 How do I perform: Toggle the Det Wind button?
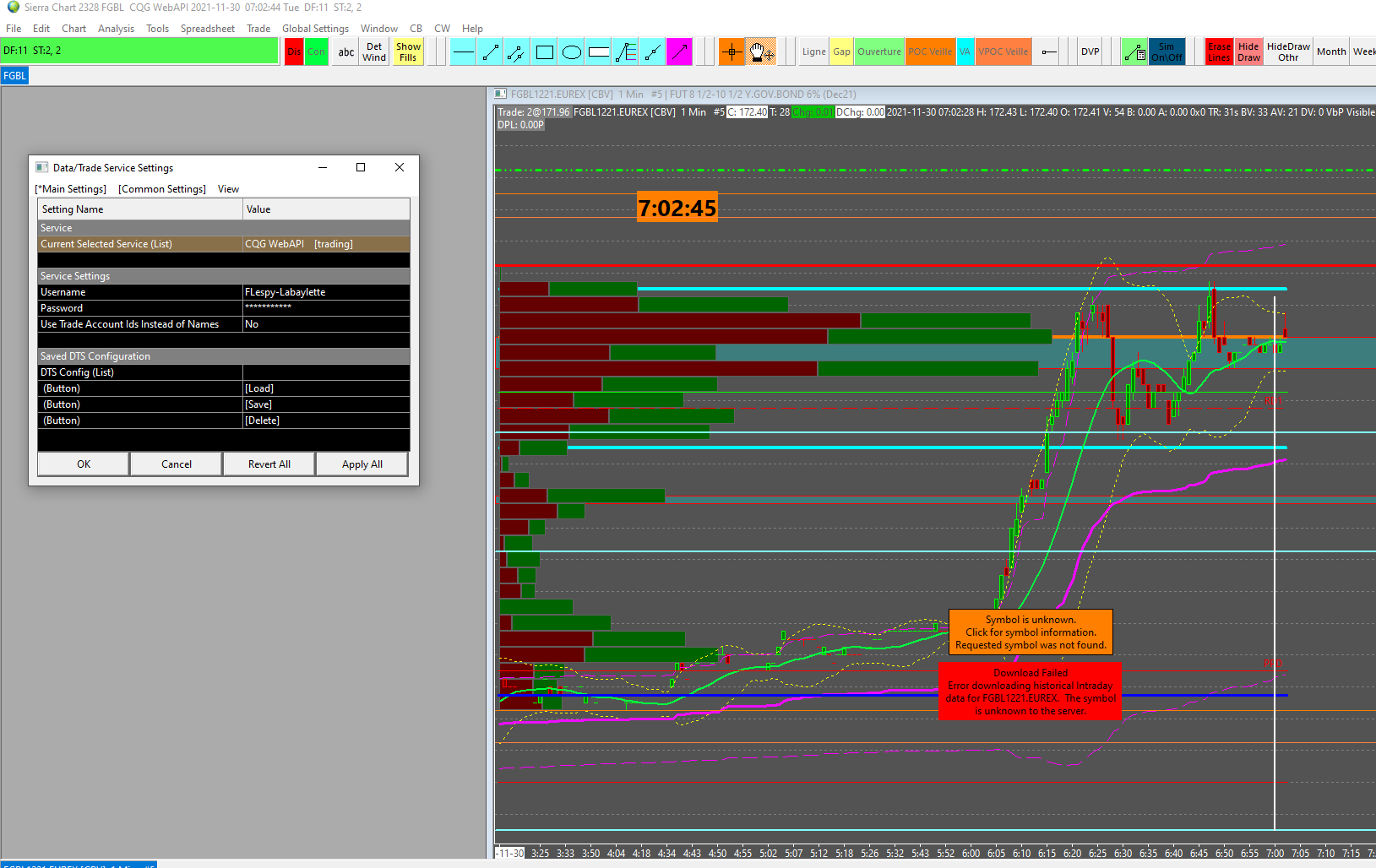[374, 52]
